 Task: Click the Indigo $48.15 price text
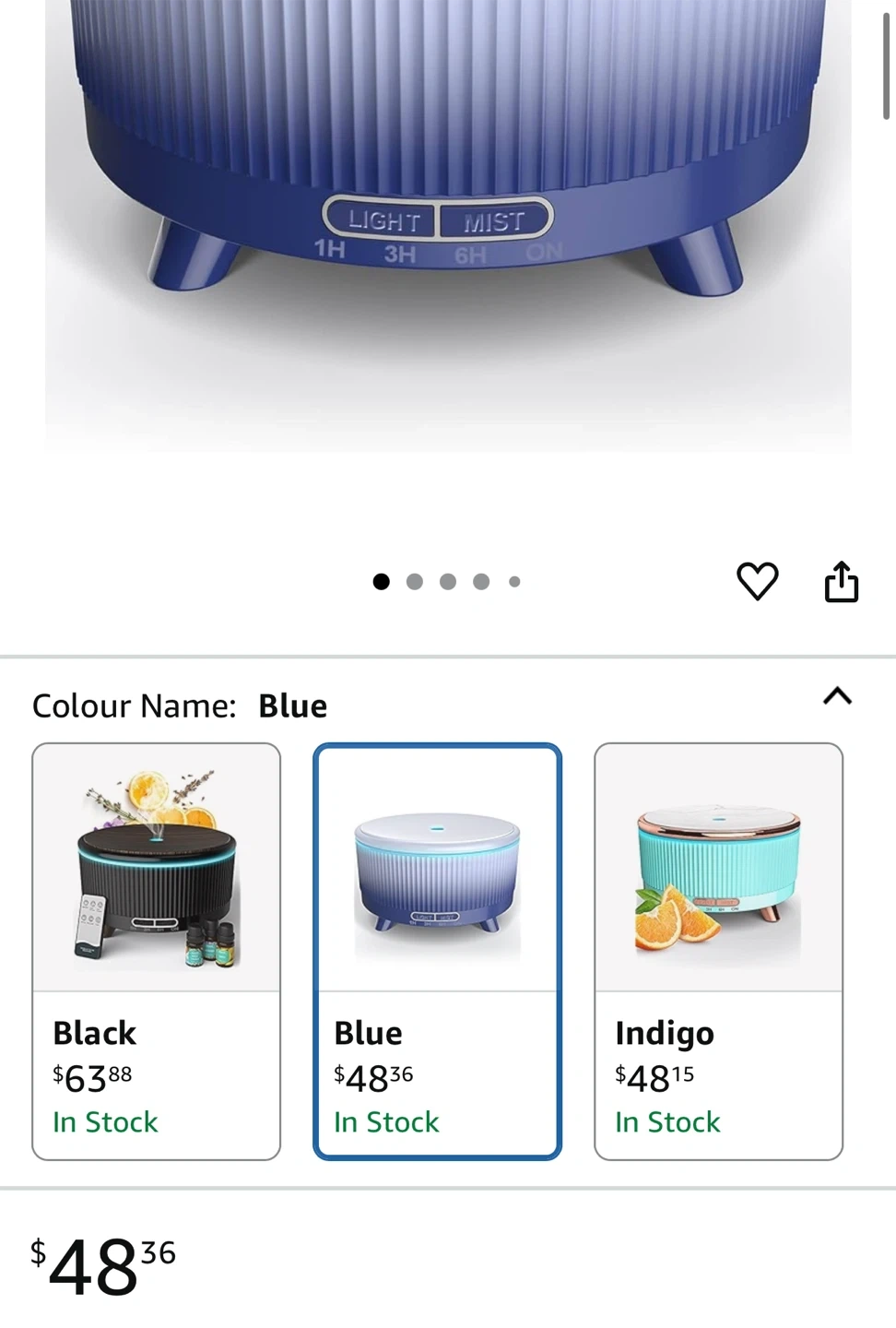654,1076
